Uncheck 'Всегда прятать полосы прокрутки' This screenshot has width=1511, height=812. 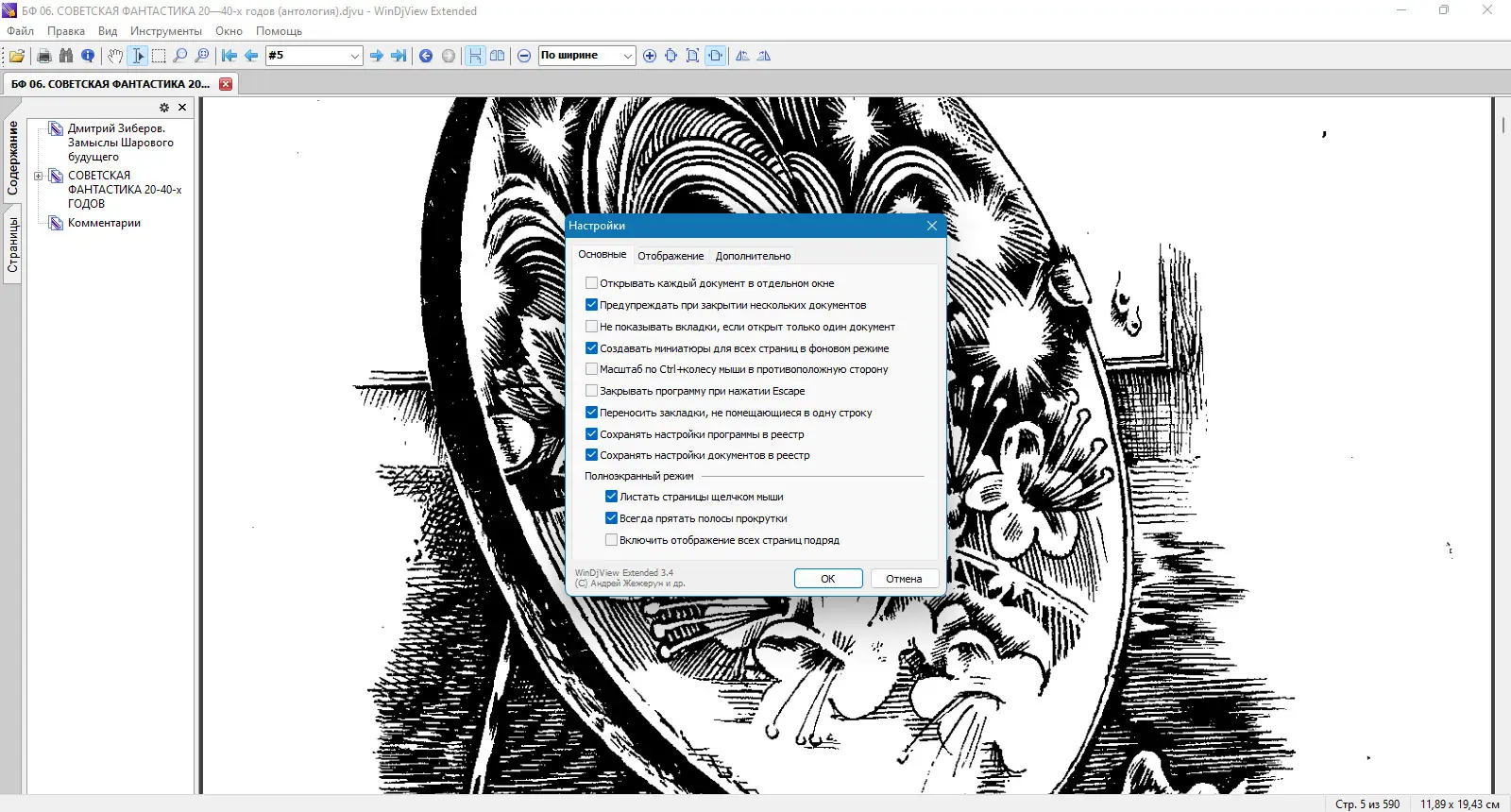click(612, 518)
